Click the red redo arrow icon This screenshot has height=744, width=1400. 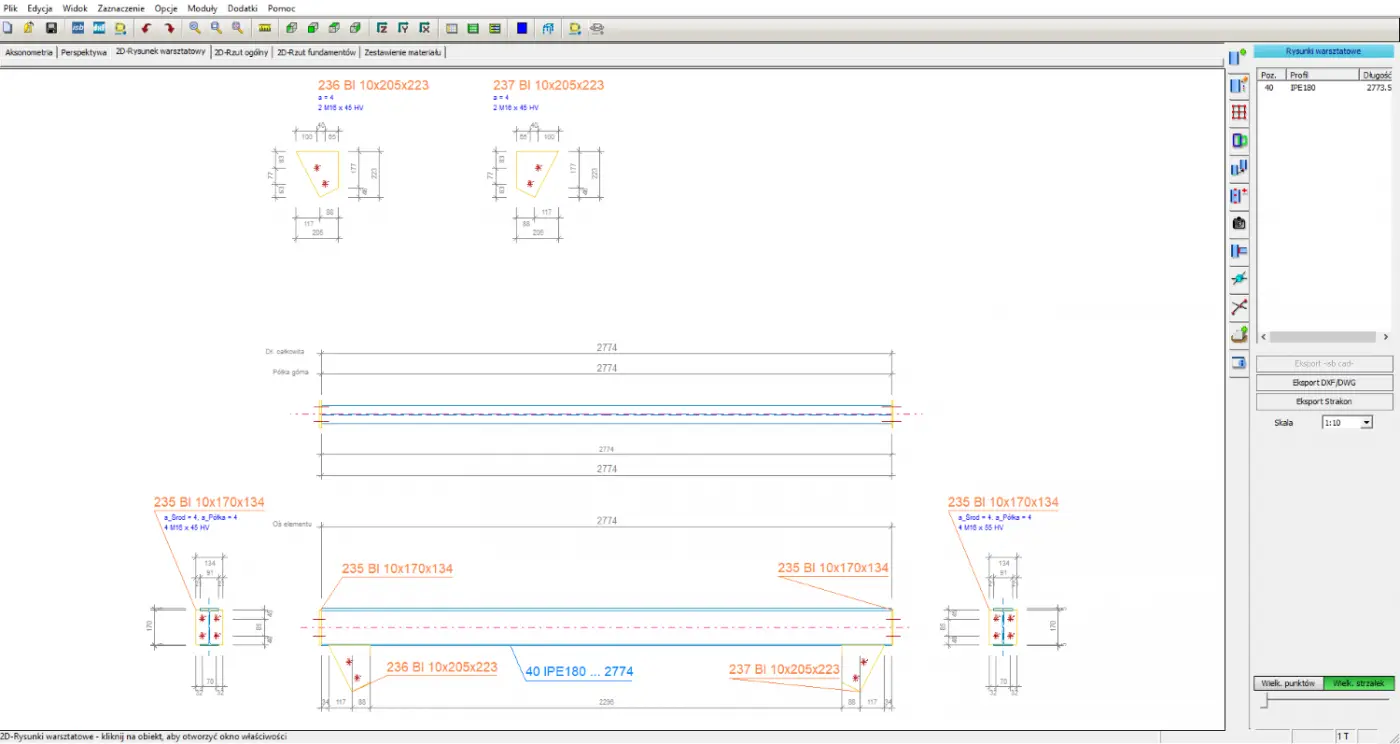tap(169, 28)
